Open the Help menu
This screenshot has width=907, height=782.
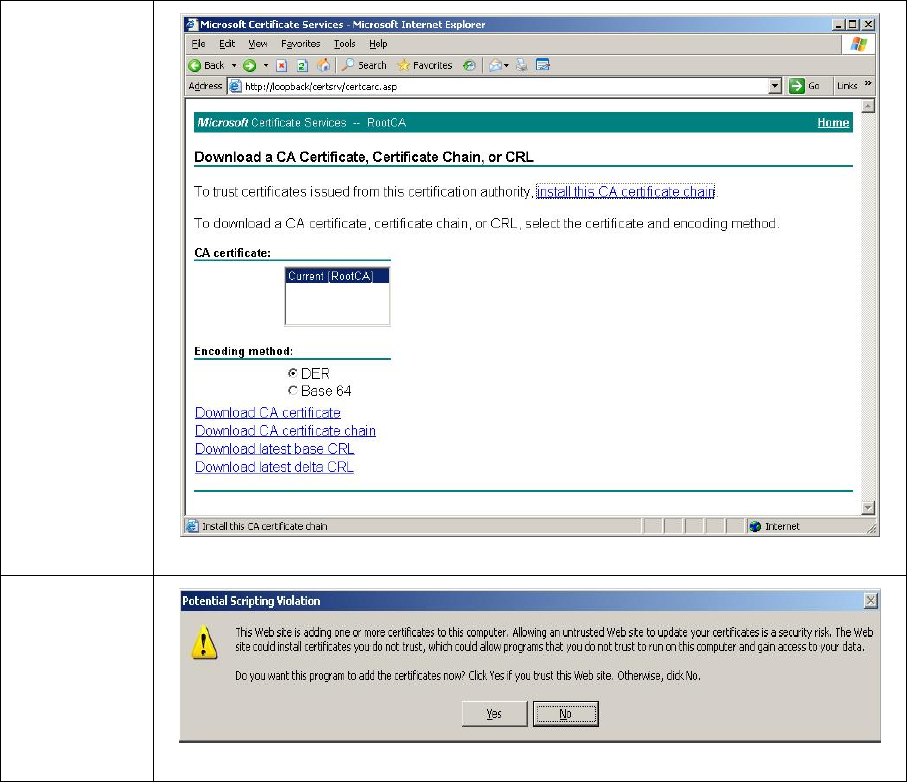tap(378, 44)
